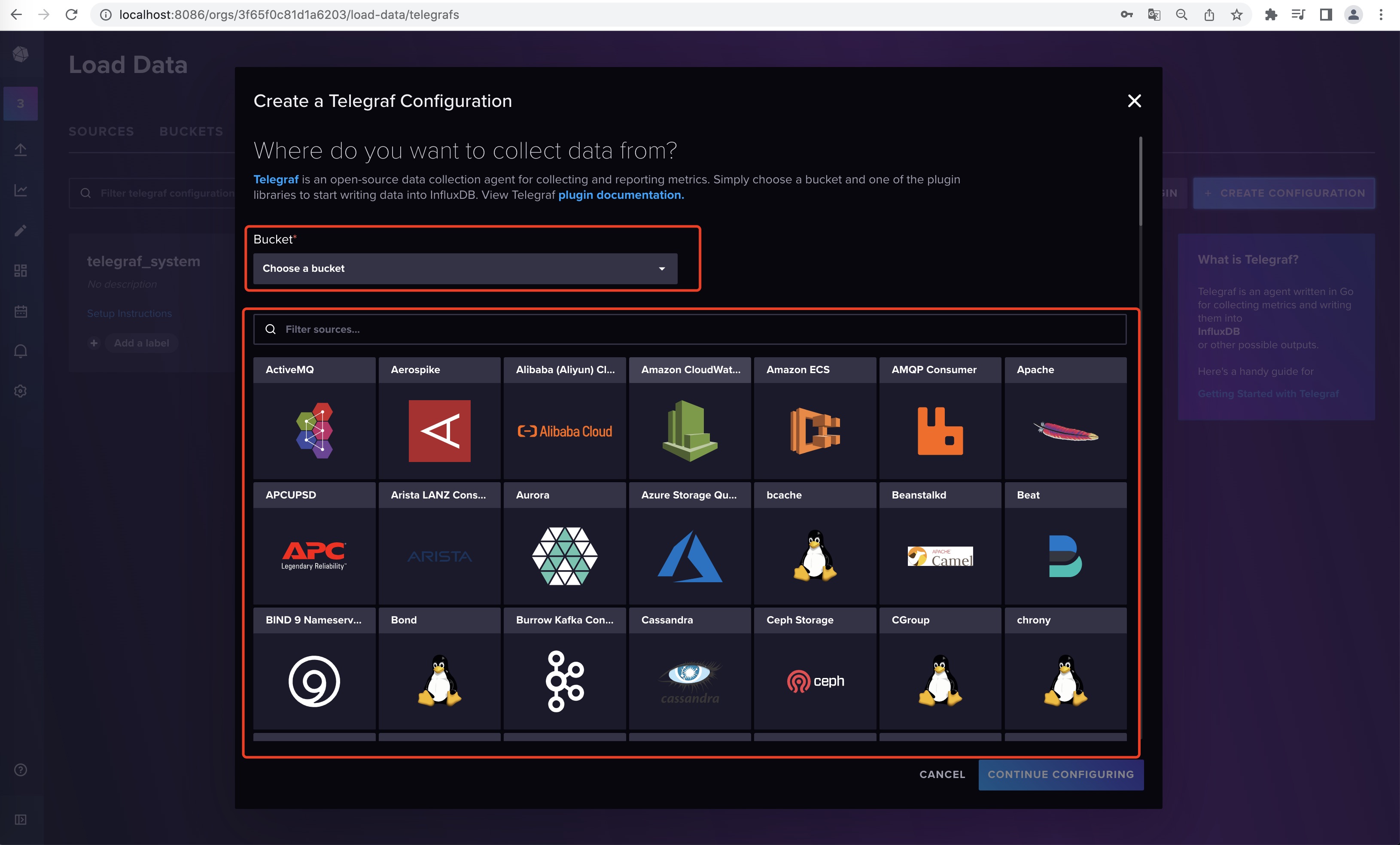Screen dimensions: 1400x845
Task: Switch to the Buckets tab
Action: point(191,131)
